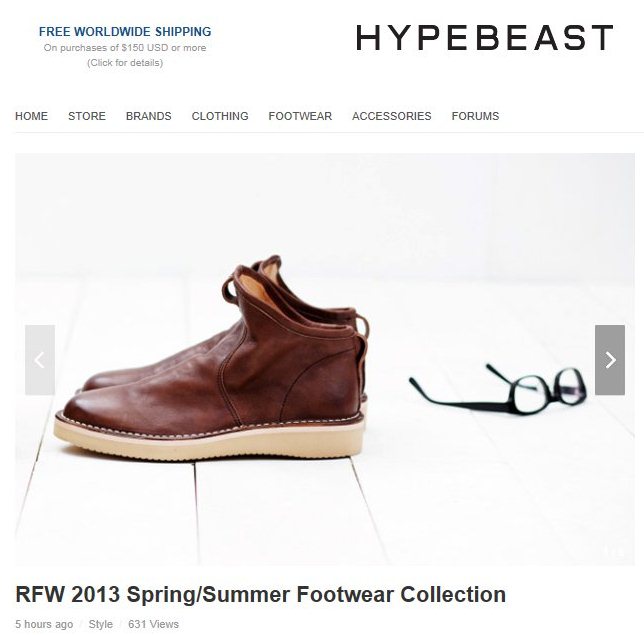The image size is (644, 635).
Task: Go to CLOTHING section
Action: click(x=220, y=116)
